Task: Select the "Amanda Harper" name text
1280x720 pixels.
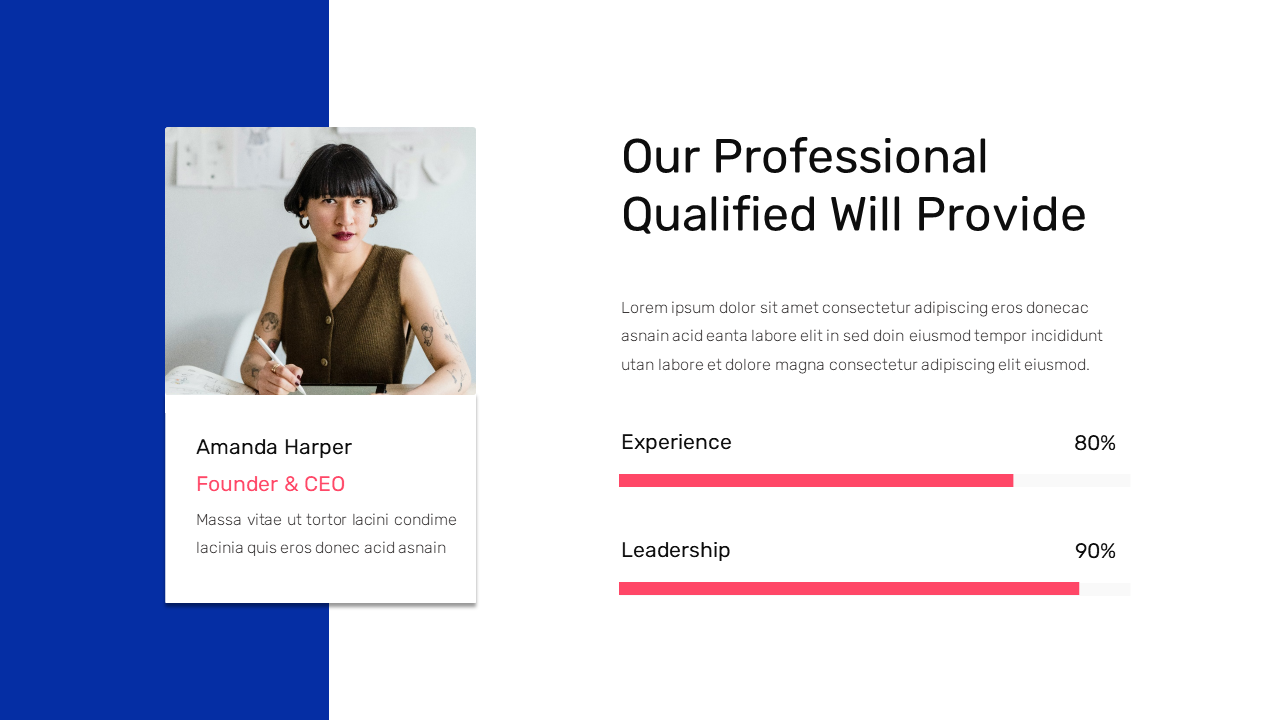Action: click(x=274, y=447)
